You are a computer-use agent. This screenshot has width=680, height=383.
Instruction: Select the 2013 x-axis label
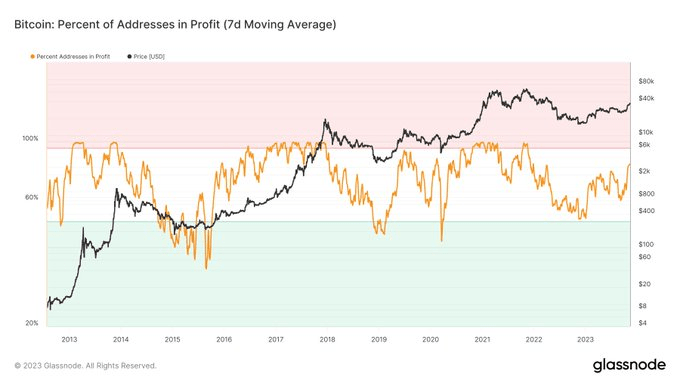[69, 339]
